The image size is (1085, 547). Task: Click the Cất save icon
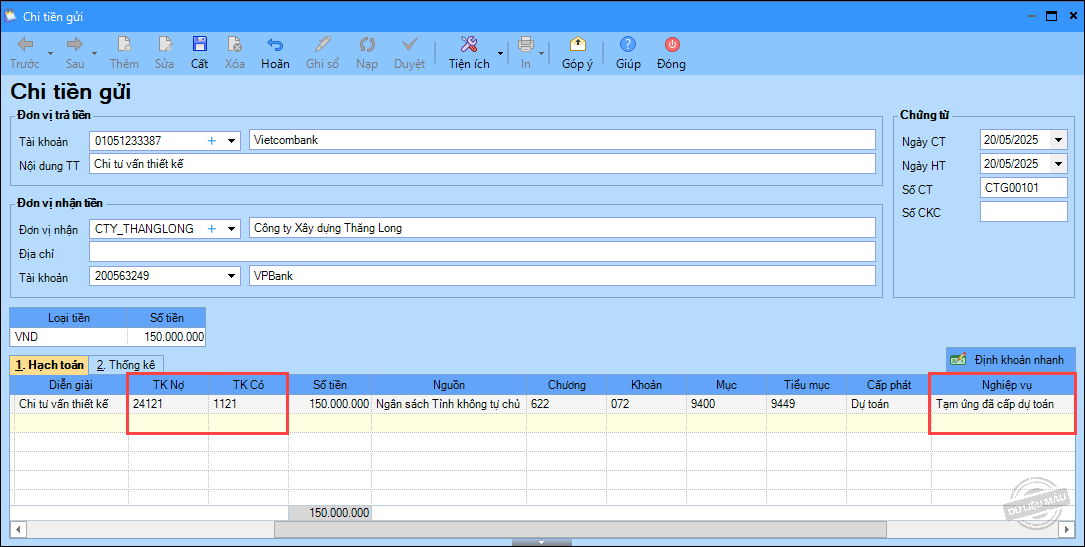pyautogui.click(x=200, y=45)
